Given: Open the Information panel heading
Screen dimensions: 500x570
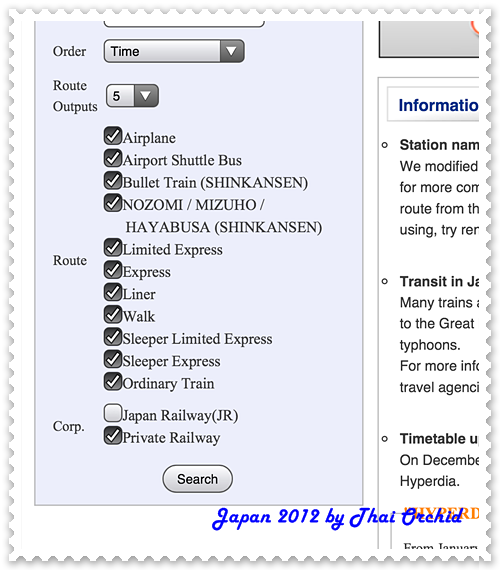Looking at the screenshot, I should click(x=438, y=105).
